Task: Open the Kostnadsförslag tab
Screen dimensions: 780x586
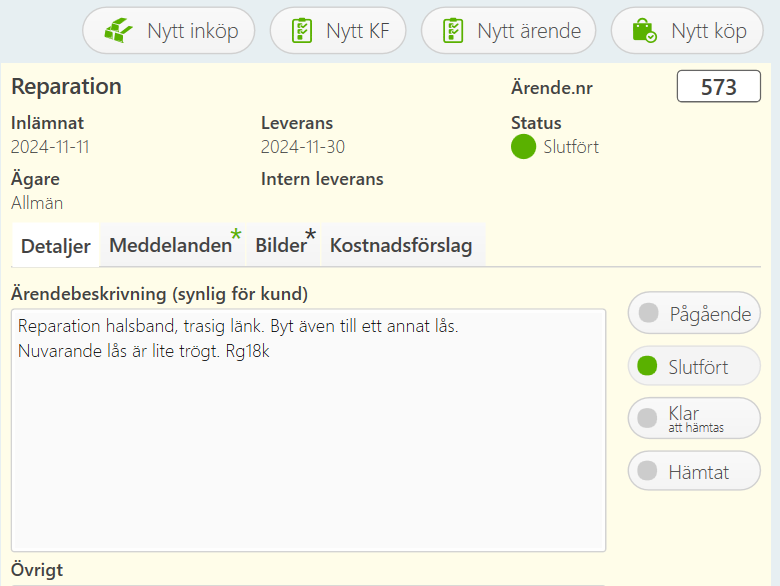Action: pyautogui.click(x=403, y=246)
